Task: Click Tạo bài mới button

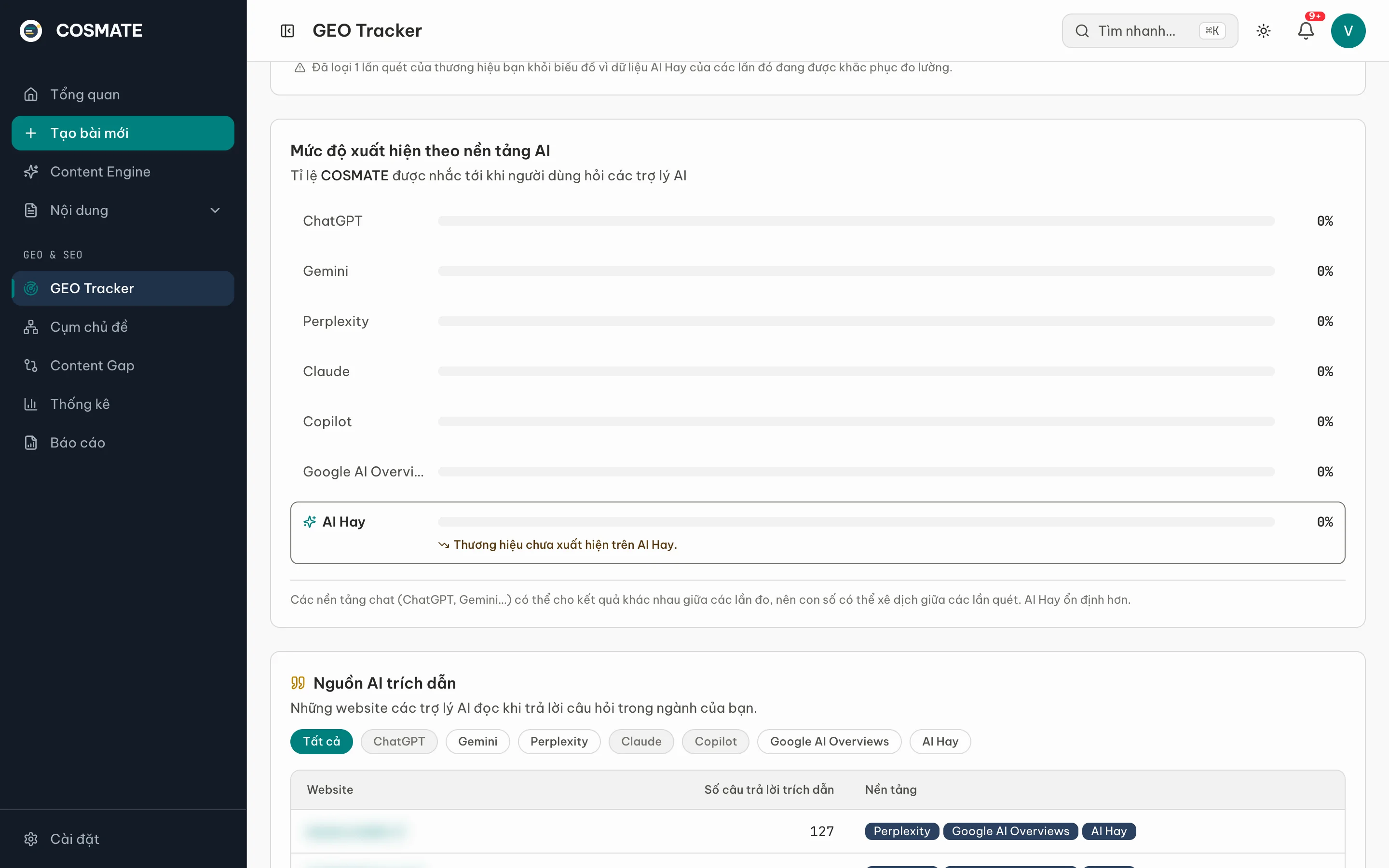Action: point(123,133)
